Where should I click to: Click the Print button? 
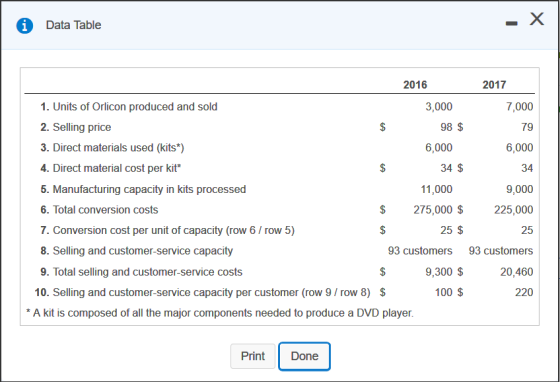coord(253,356)
